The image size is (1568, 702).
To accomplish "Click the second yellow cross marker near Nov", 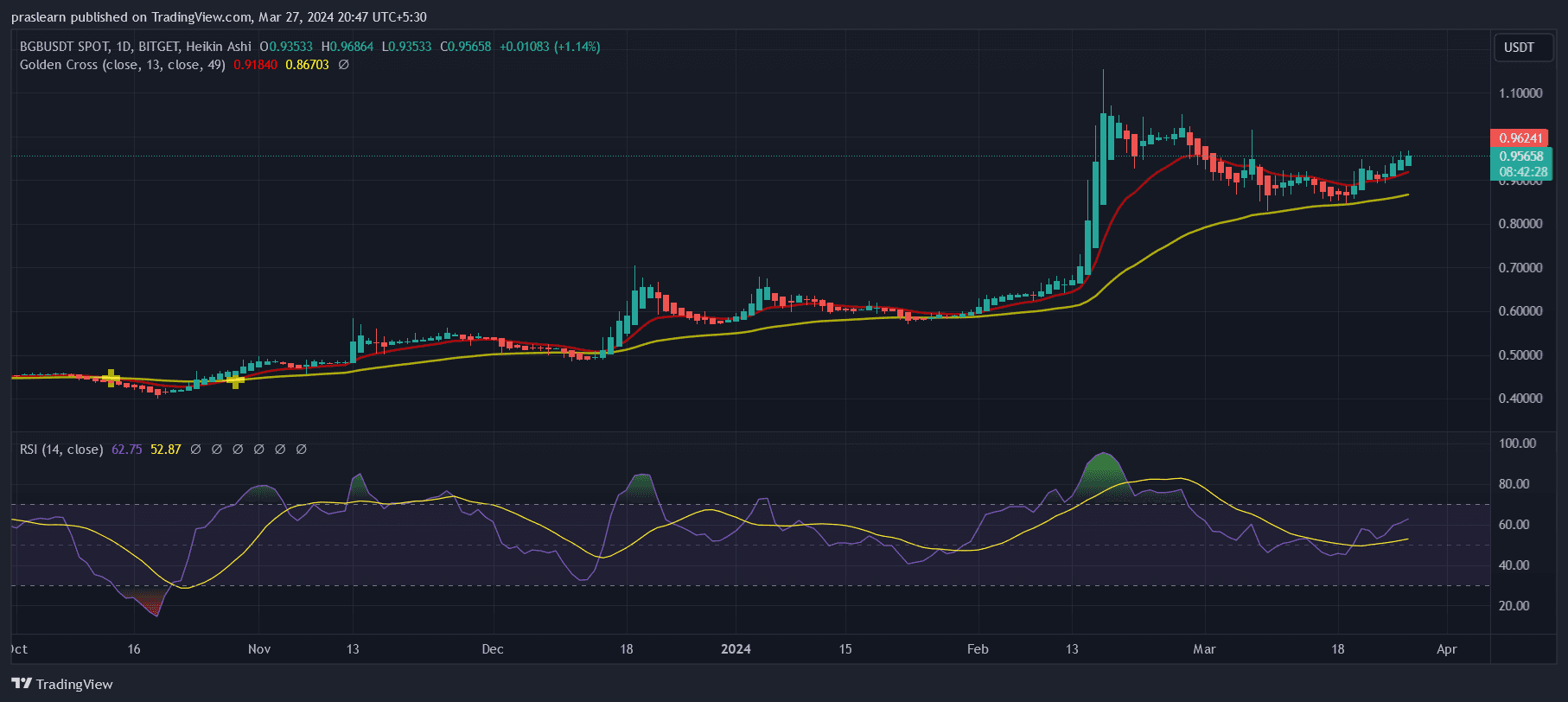I will tap(235, 380).
